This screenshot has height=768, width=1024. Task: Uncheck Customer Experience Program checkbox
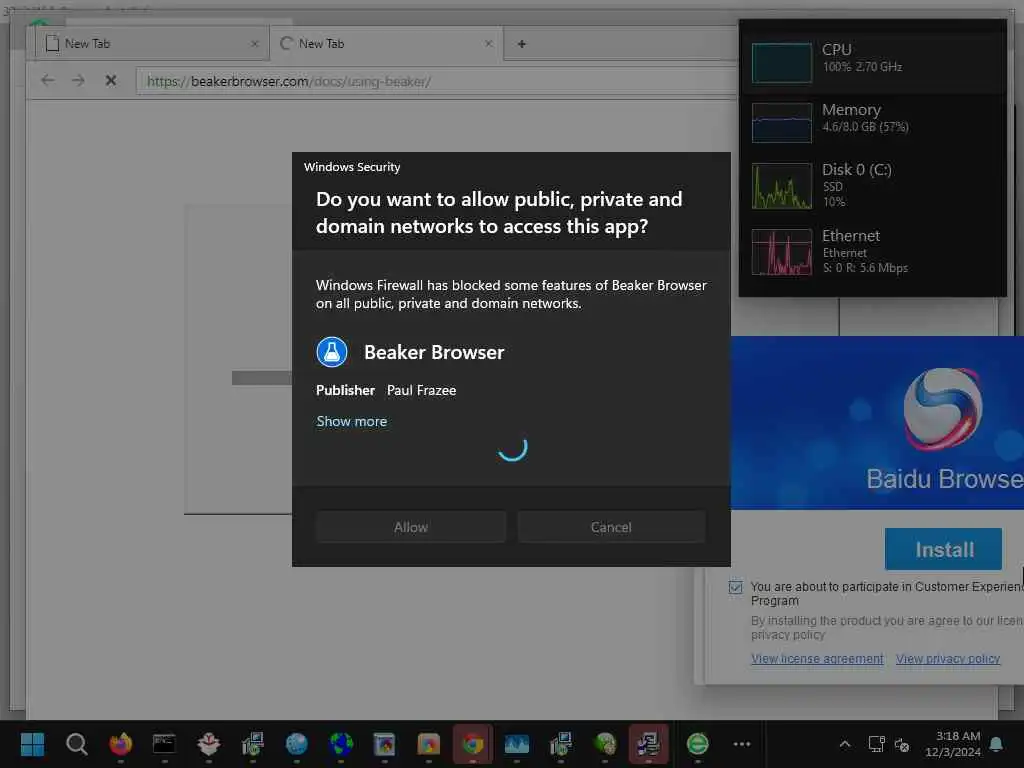735,586
